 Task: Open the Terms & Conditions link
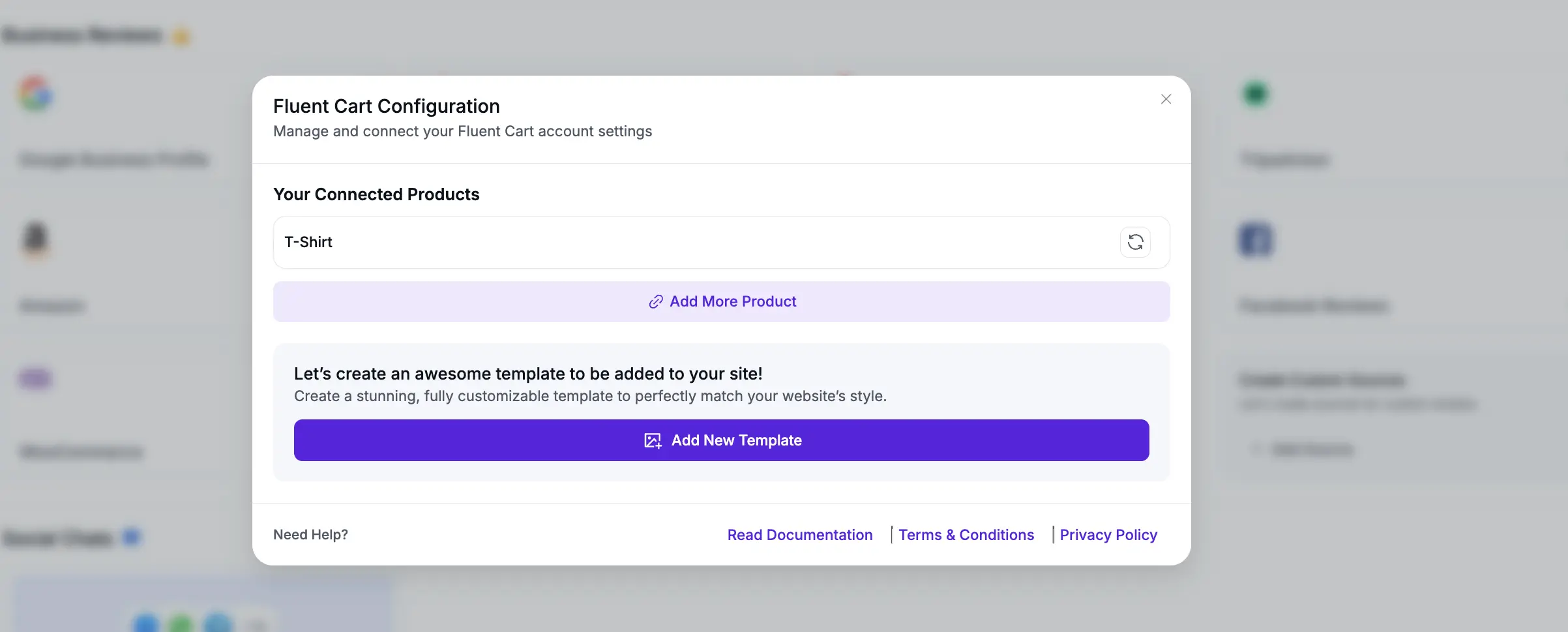click(x=966, y=535)
